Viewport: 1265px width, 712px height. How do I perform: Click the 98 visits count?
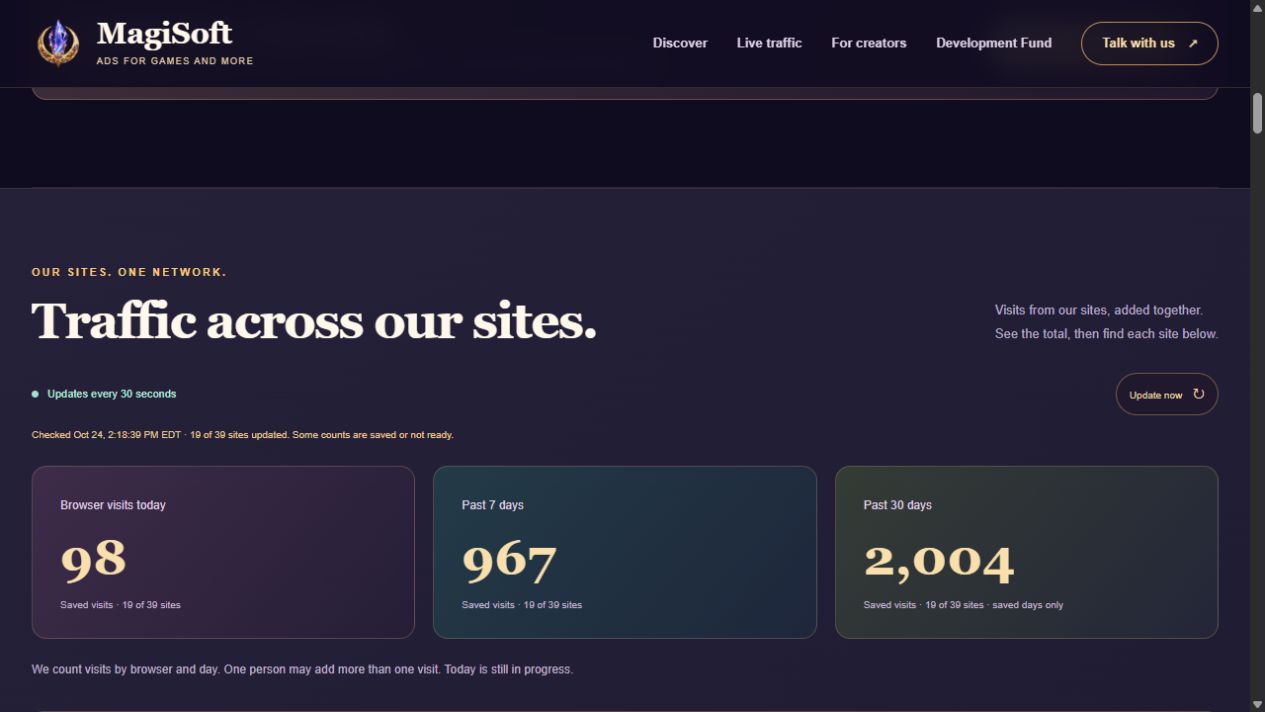93,560
